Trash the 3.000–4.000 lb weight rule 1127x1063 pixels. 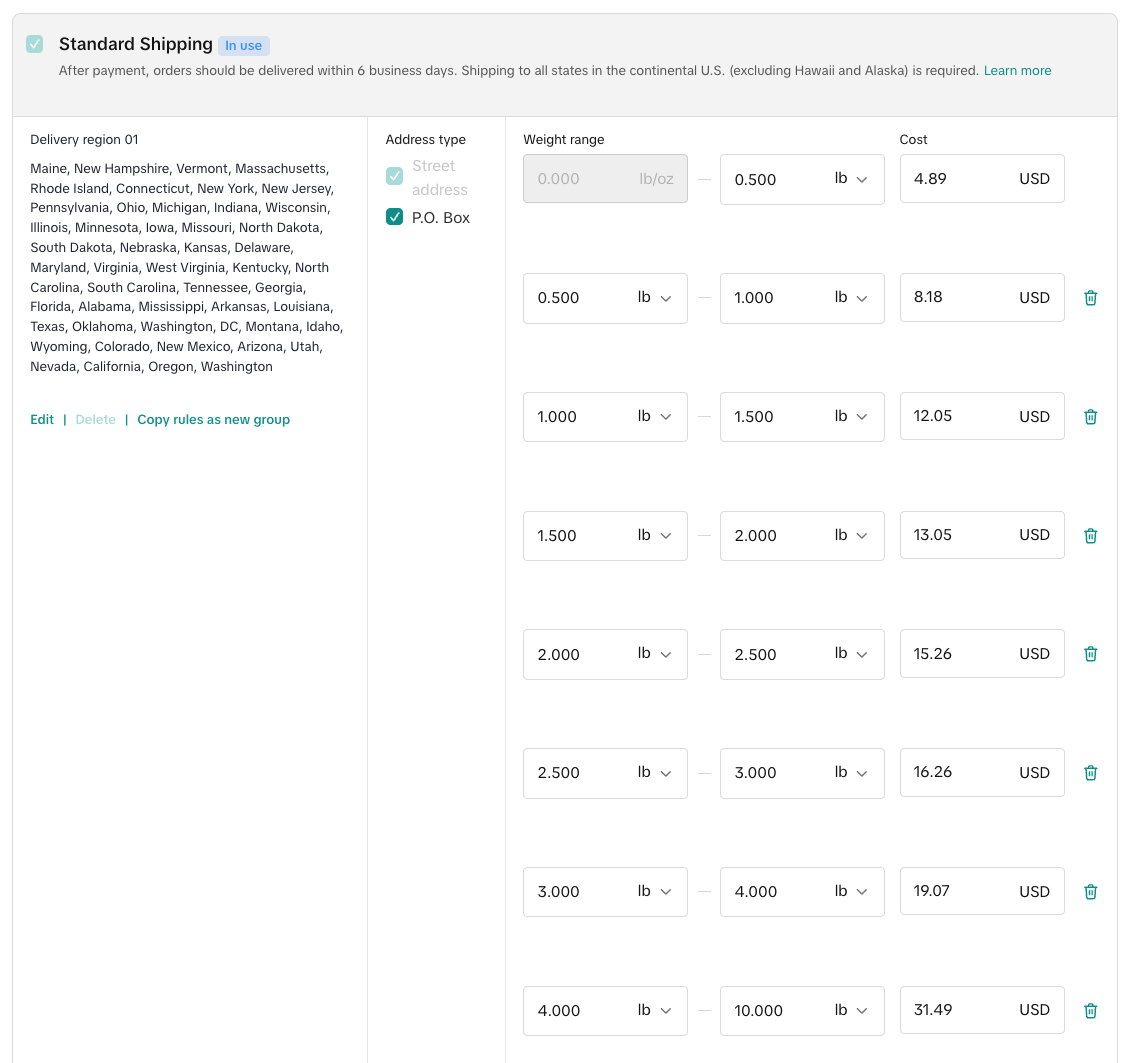tap(1090, 892)
